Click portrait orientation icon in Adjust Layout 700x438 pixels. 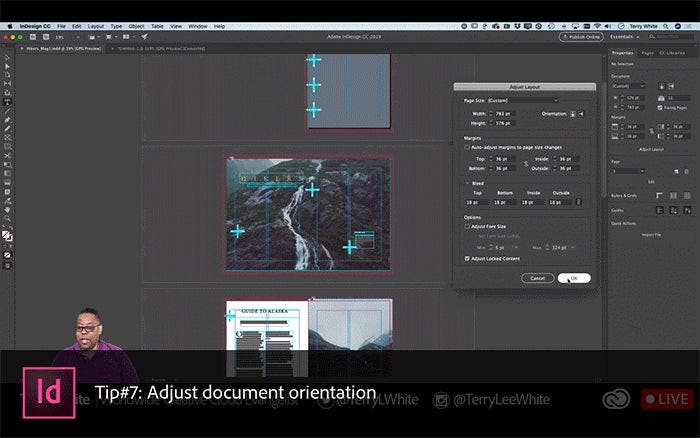(x=573, y=113)
